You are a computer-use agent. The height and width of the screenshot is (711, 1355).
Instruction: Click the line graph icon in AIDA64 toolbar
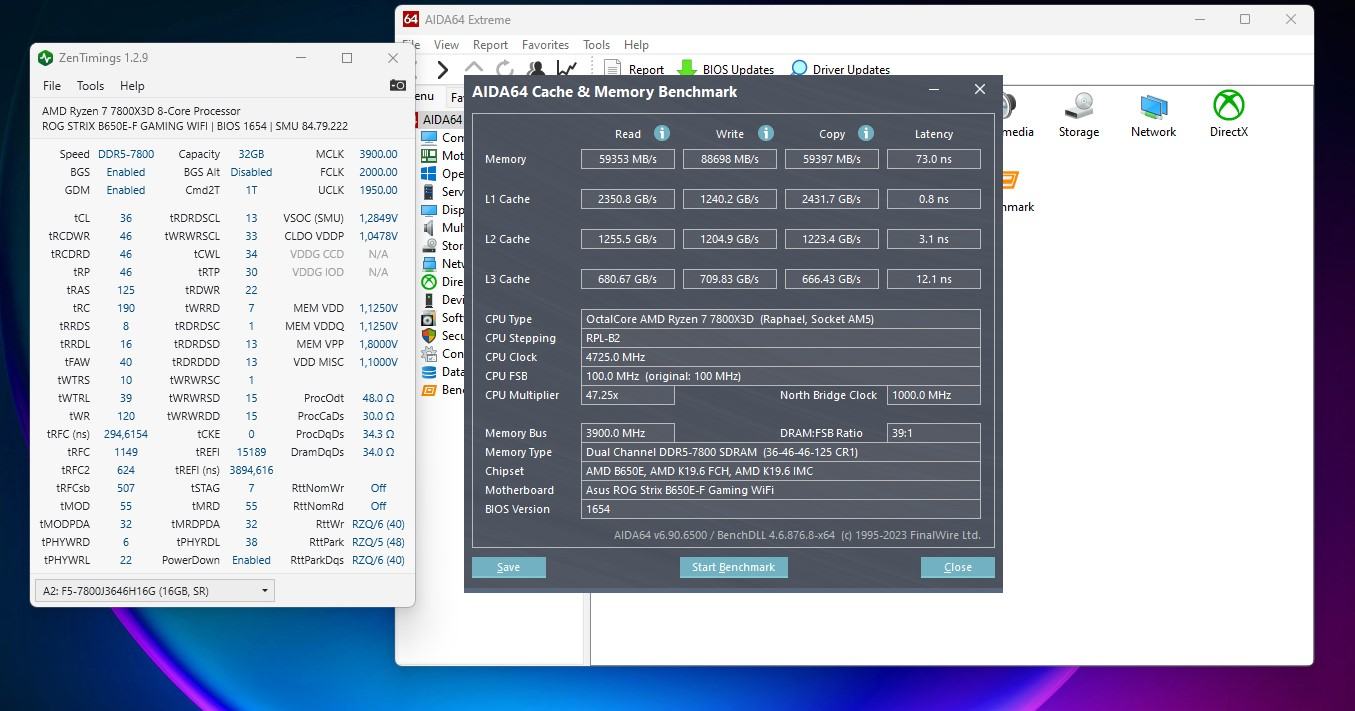tap(567, 69)
